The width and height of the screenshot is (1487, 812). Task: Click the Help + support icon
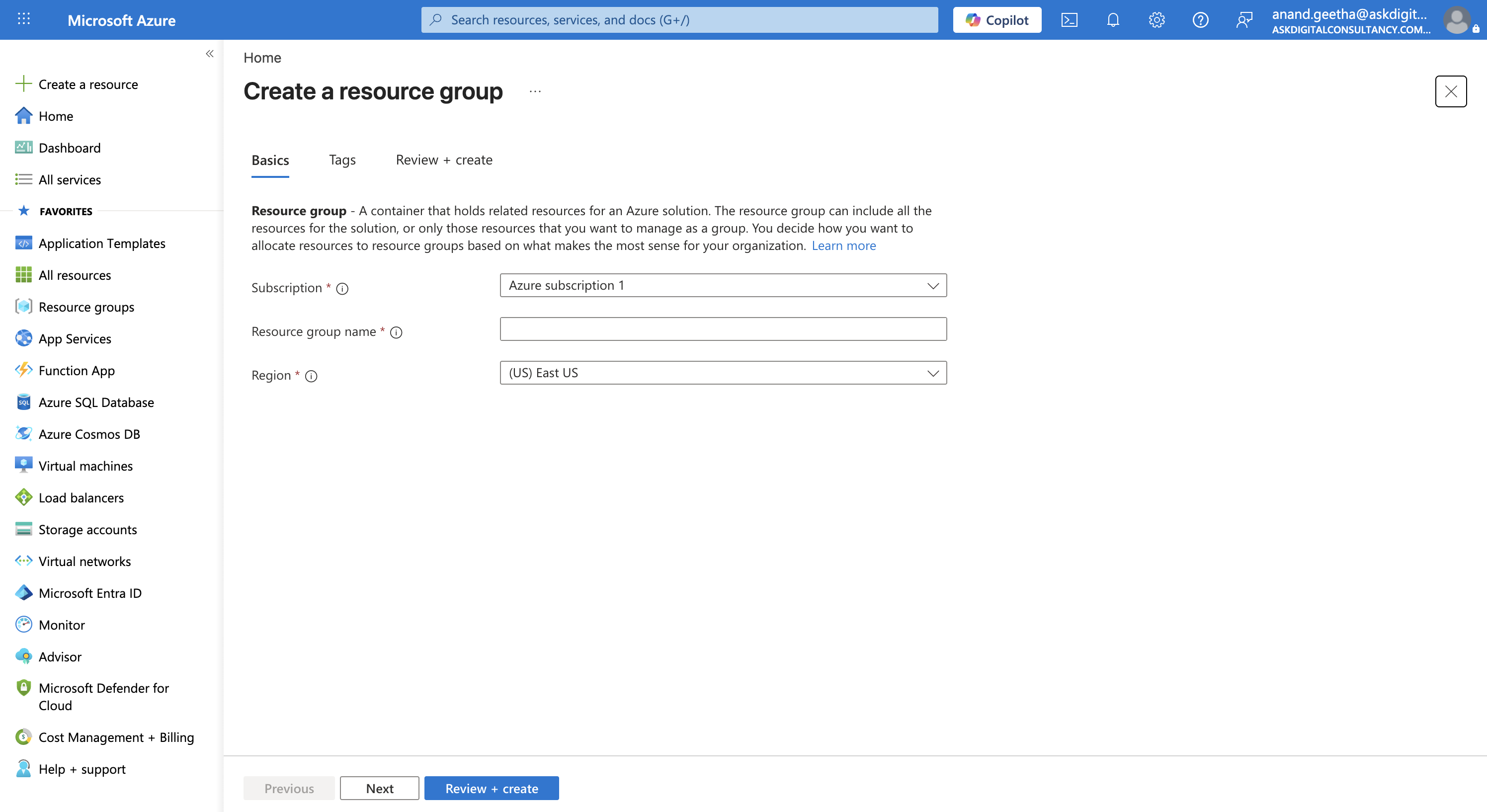coord(24,769)
